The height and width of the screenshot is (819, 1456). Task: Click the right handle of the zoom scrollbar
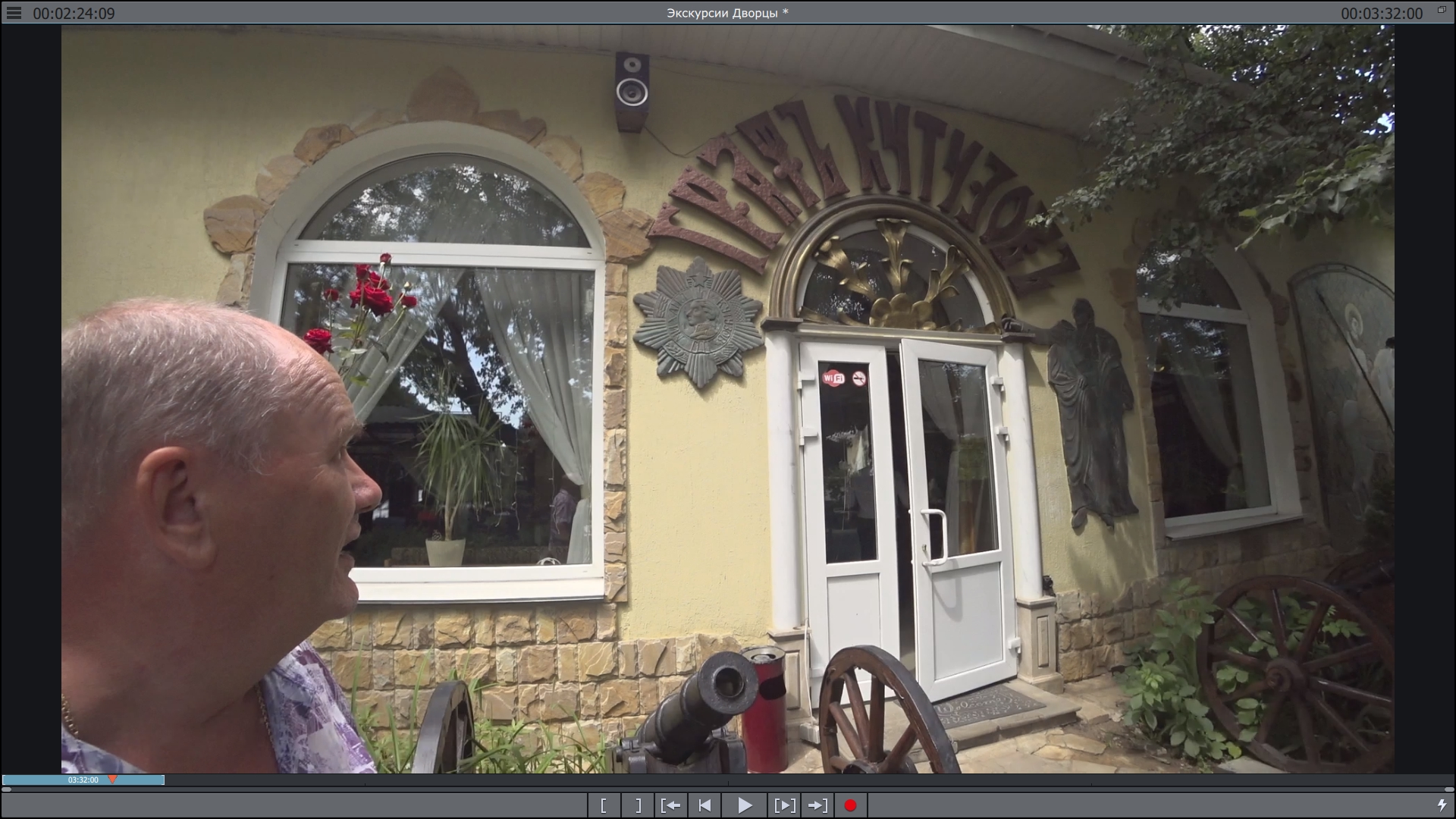click(x=1449, y=789)
